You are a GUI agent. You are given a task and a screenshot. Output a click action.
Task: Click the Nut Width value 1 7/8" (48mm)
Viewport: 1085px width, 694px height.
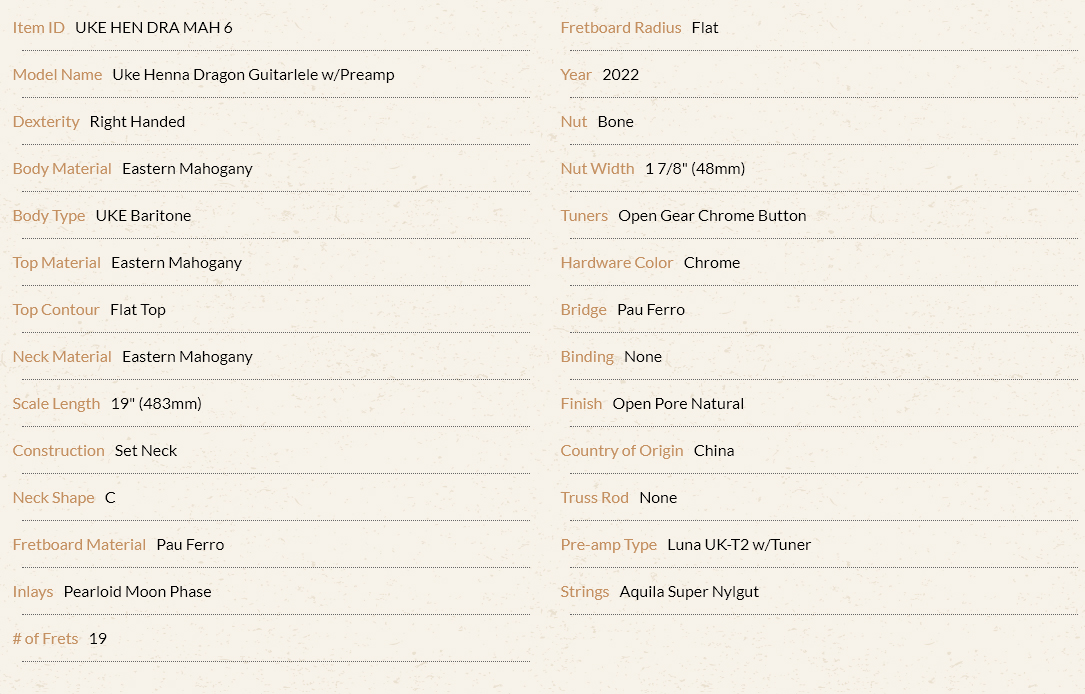(x=695, y=169)
